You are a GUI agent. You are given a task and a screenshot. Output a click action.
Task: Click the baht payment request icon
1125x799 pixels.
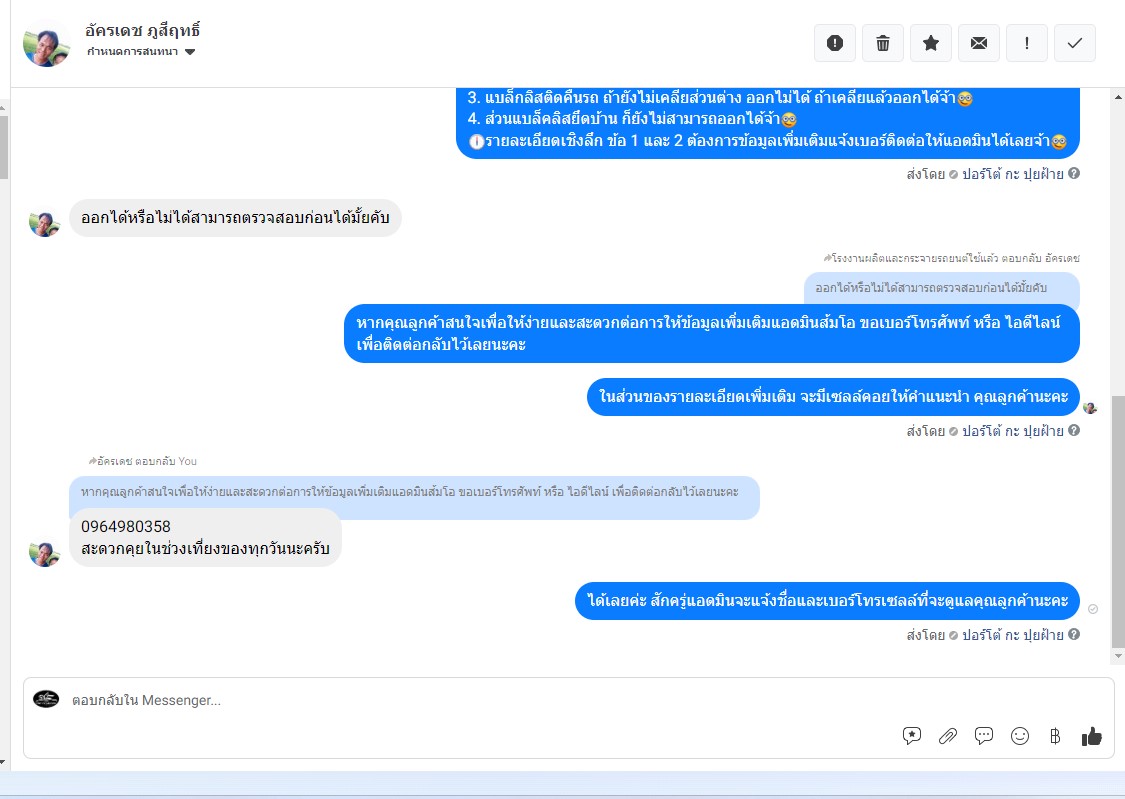(x=1055, y=736)
